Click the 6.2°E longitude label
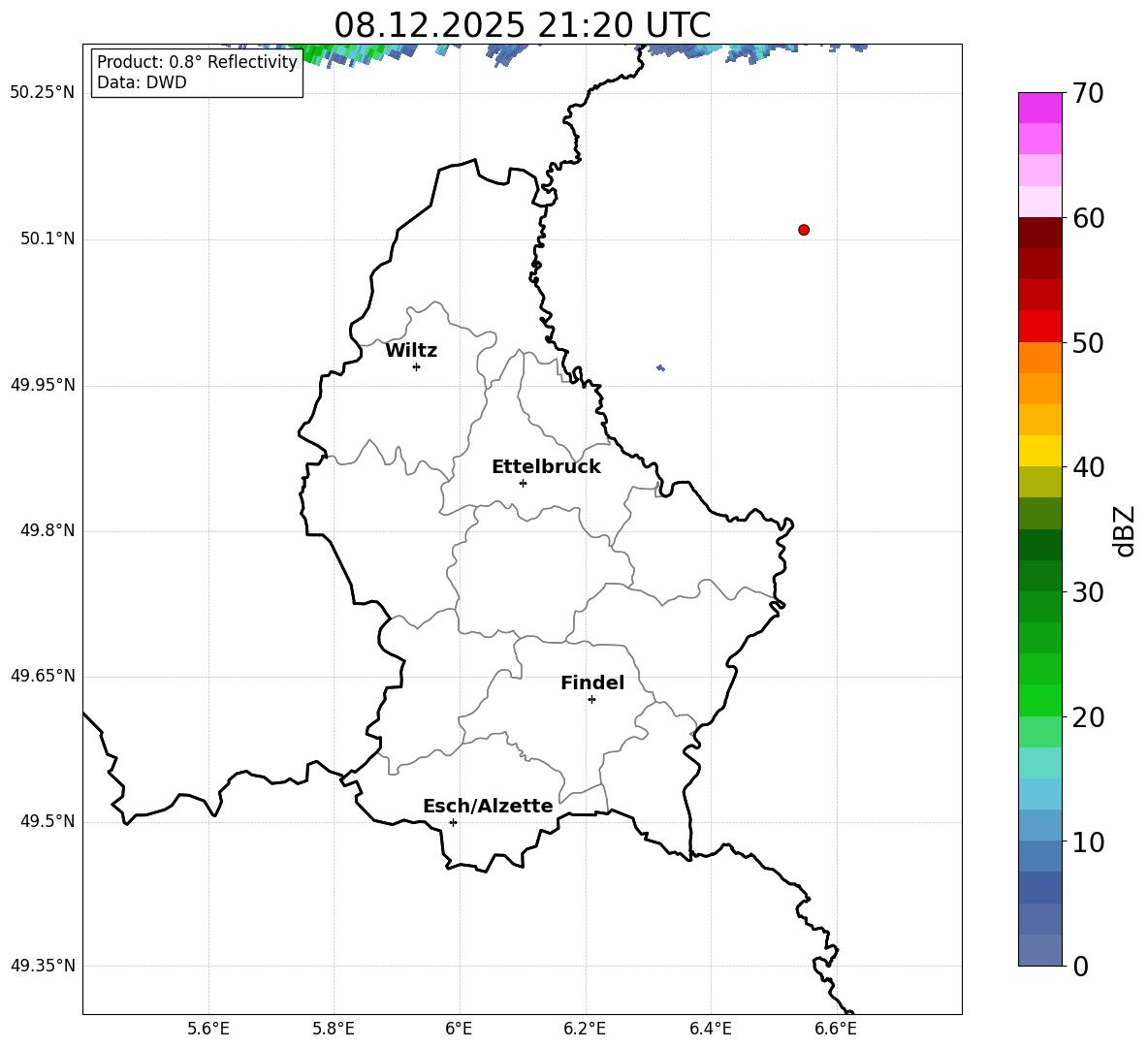 coord(585,1029)
